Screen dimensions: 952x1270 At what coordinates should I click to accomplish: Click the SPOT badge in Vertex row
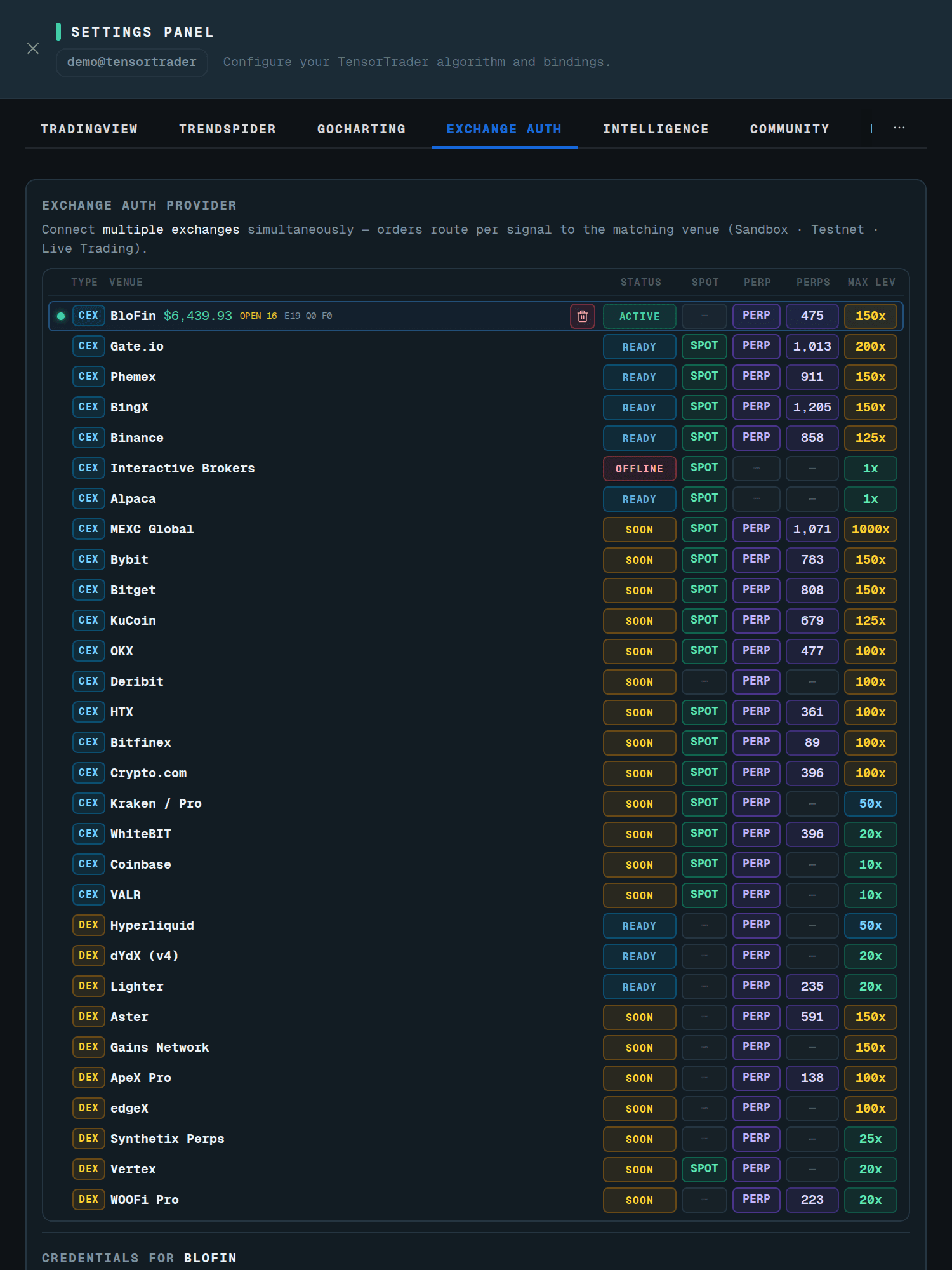click(x=704, y=1170)
